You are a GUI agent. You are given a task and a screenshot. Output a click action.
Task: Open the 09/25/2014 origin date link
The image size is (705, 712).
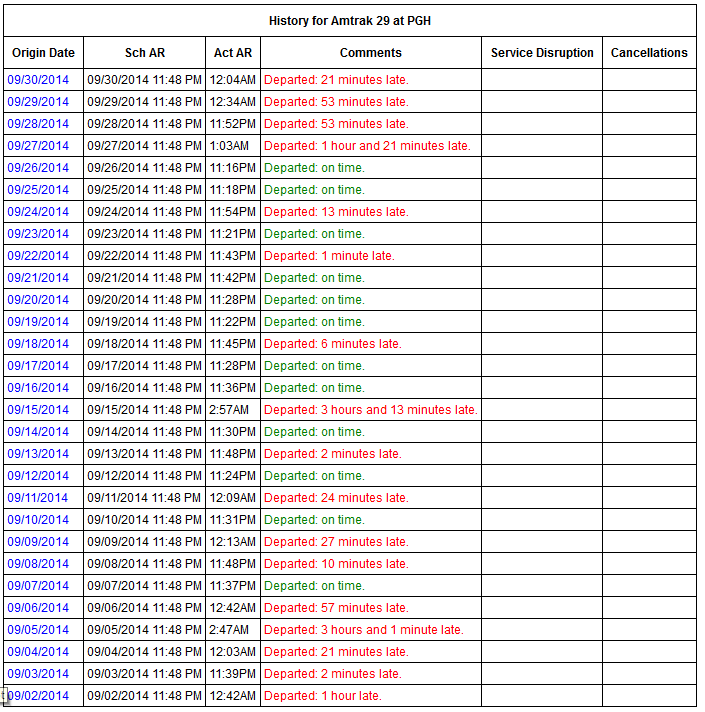(x=38, y=190)
